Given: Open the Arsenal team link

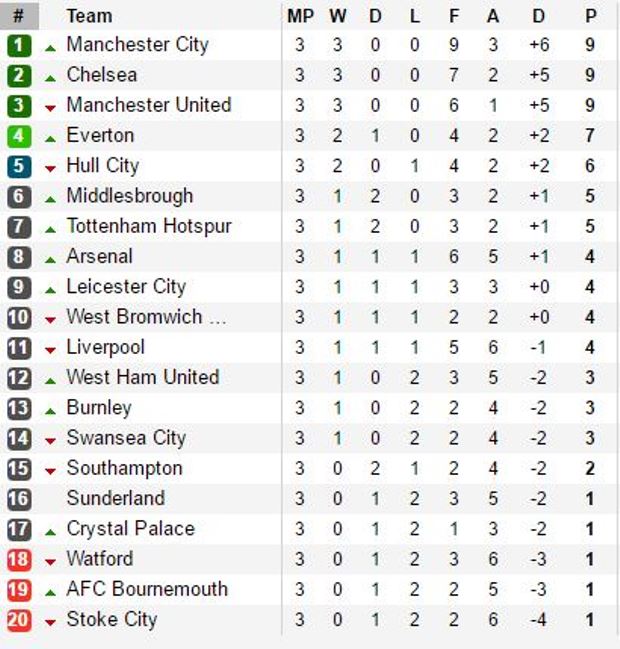Looking at the screenshot, I should (99, 257).
